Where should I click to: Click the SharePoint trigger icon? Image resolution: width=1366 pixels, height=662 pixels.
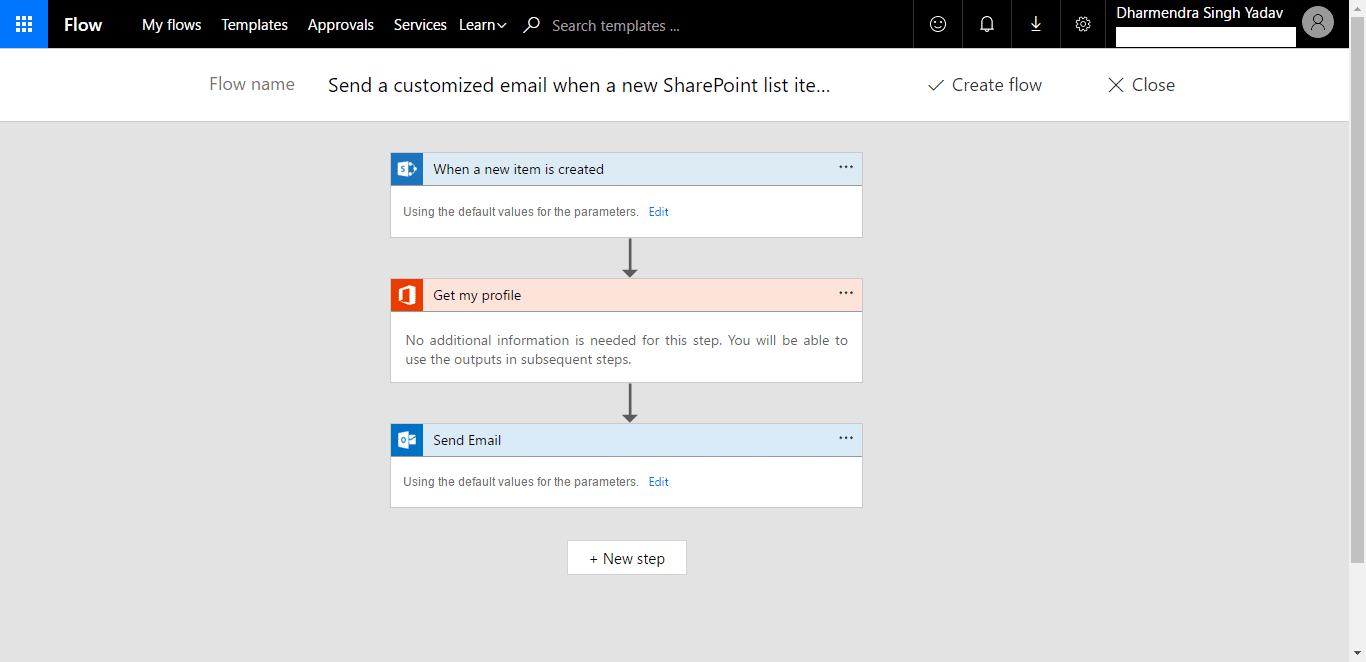click(x=407, y=169)
